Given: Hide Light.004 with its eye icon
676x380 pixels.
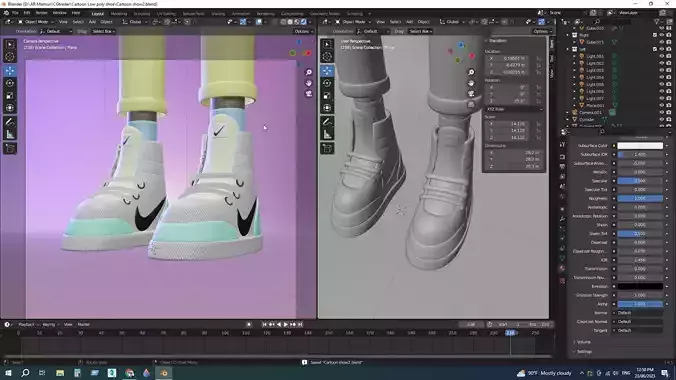Looking at the screenshot, I should point(661,77).
